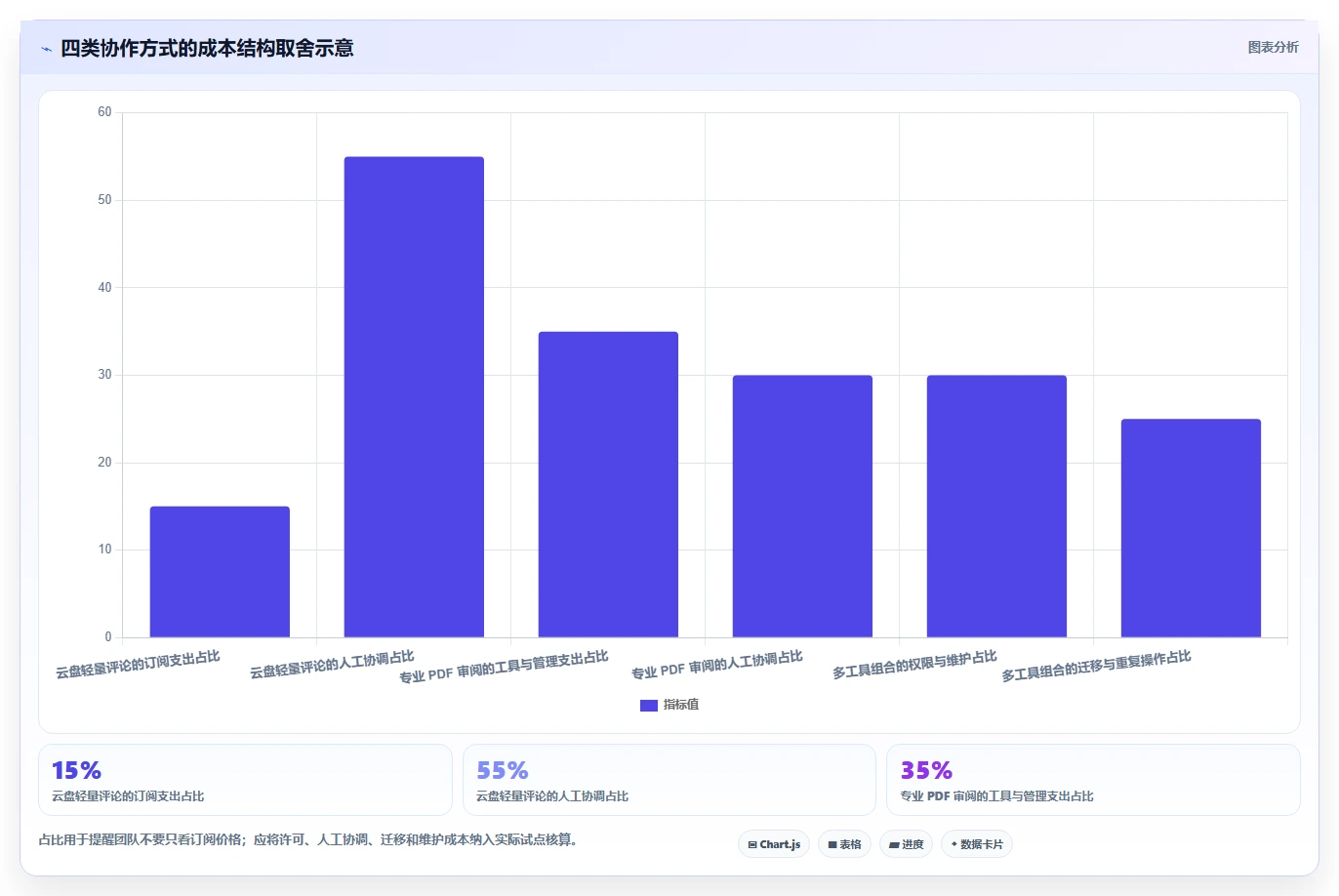Click the y-axis value 10

(x=104, y=550)
